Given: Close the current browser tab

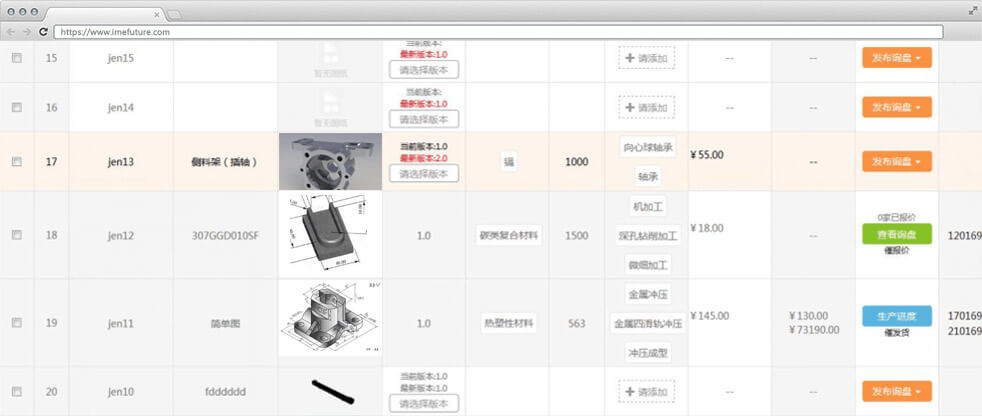Looking at the screenshot, I should point(157,14).
